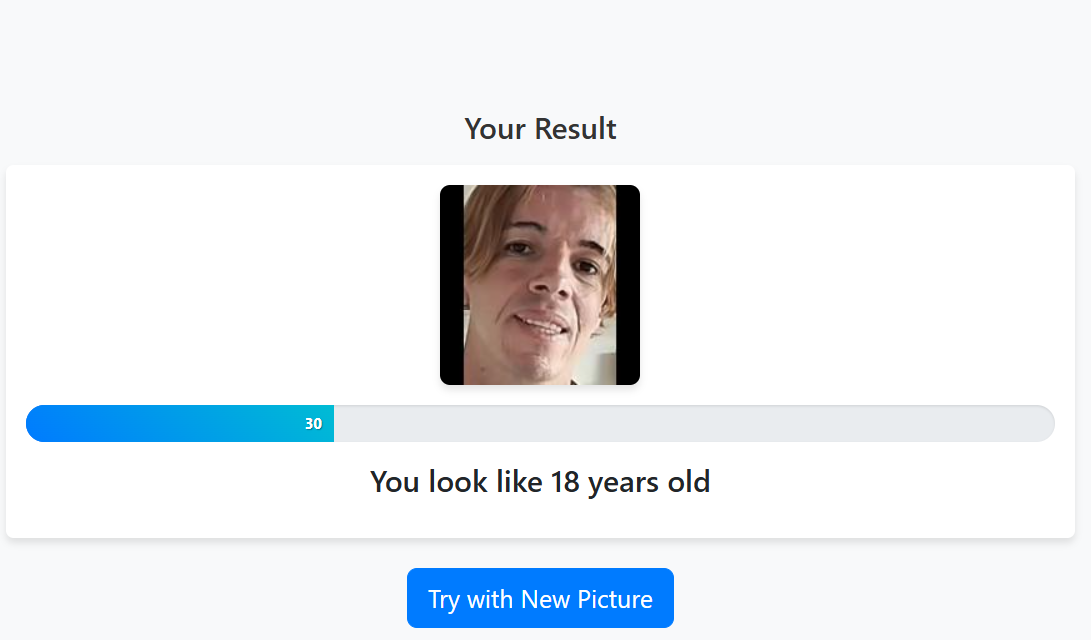Click the words years old in result text
Viewport: 1091px width, 640px height.
tap(649, 482)
